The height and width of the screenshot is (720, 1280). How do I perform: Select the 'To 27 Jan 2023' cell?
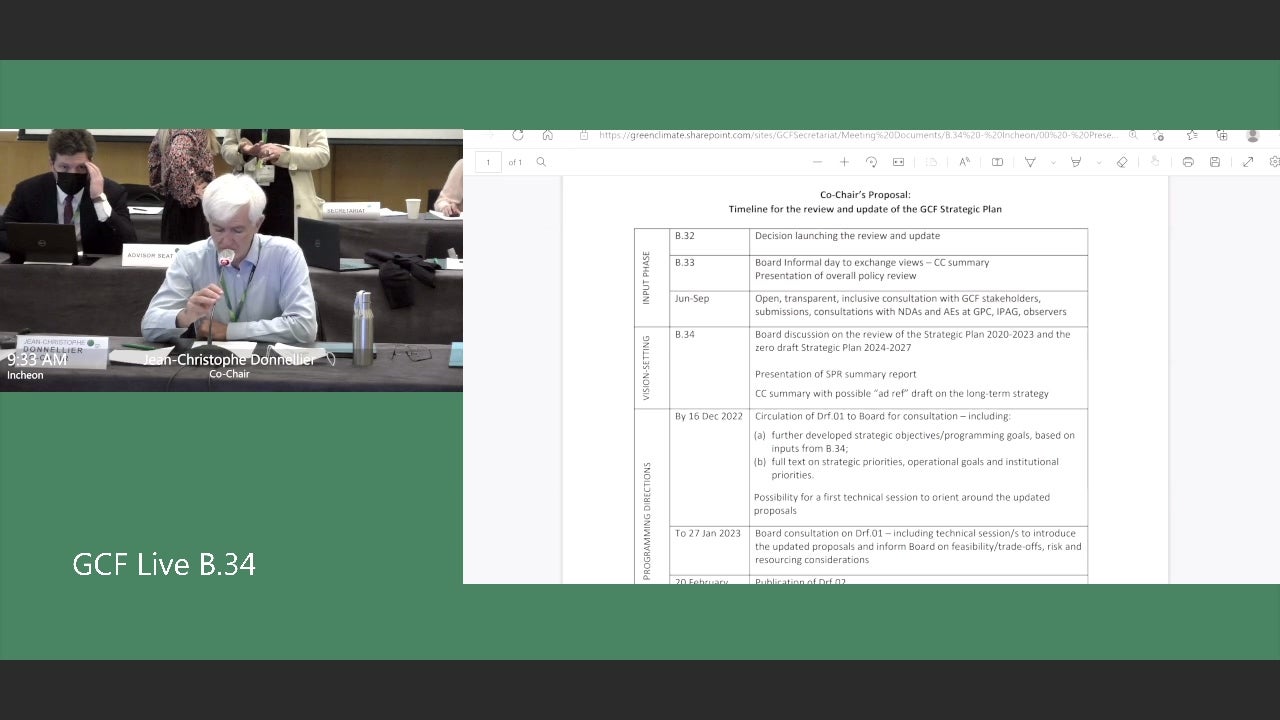click(x=709, y=550)
